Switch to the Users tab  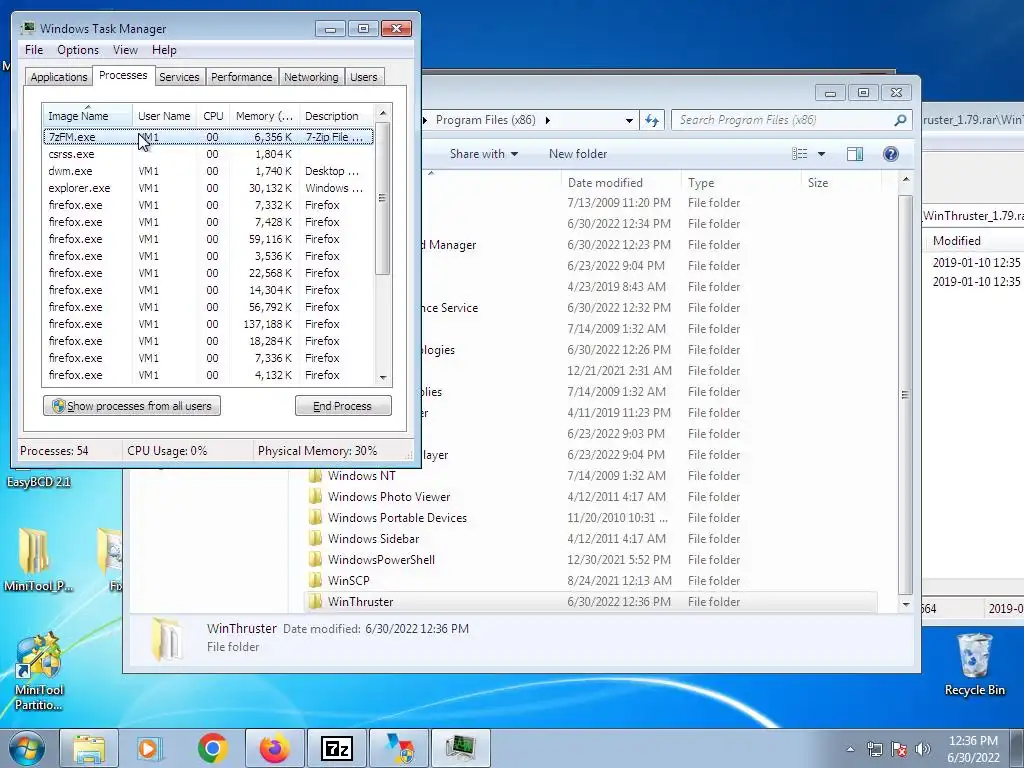click(x=363, y=77)
